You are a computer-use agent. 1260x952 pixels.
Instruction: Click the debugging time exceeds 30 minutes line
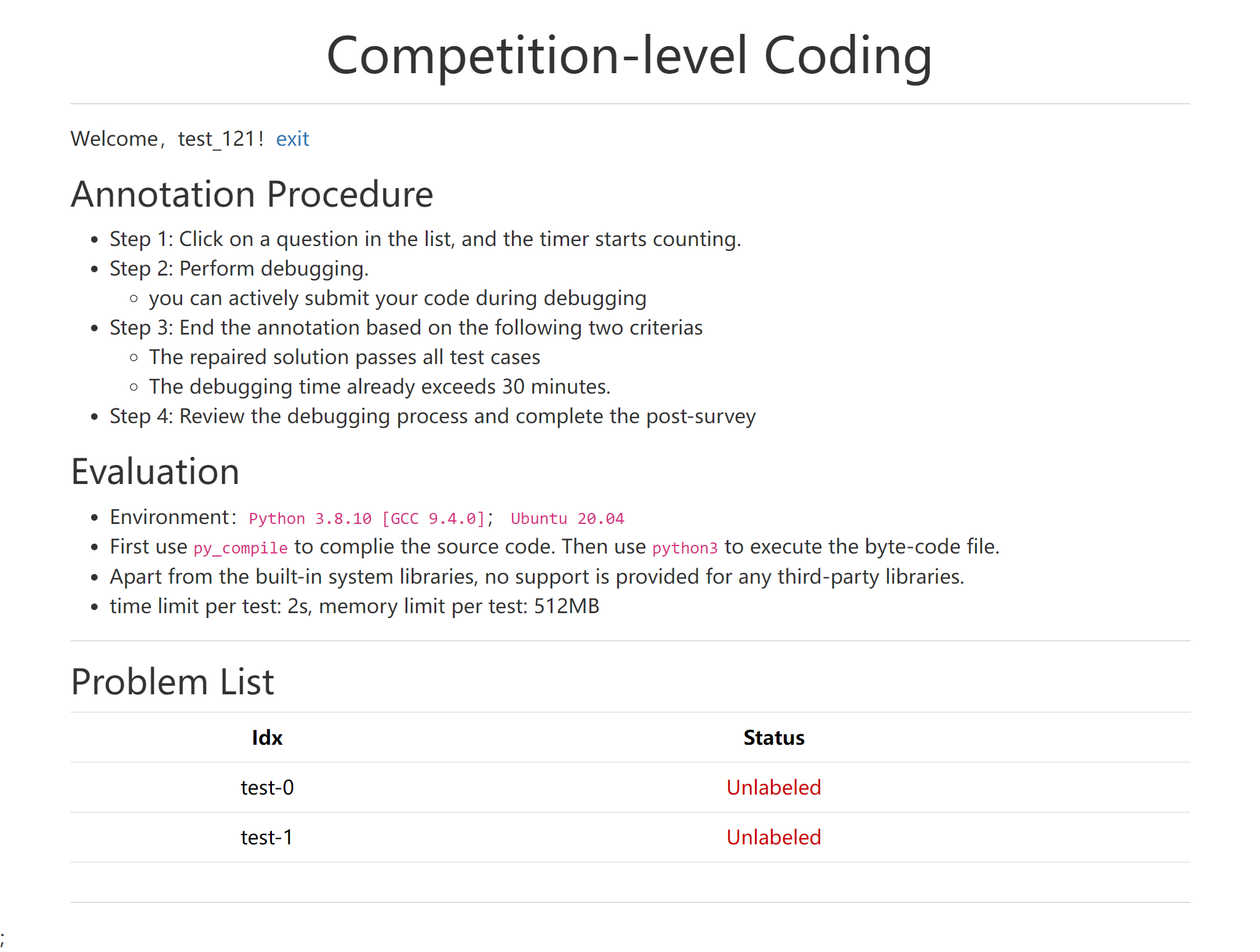380,387
